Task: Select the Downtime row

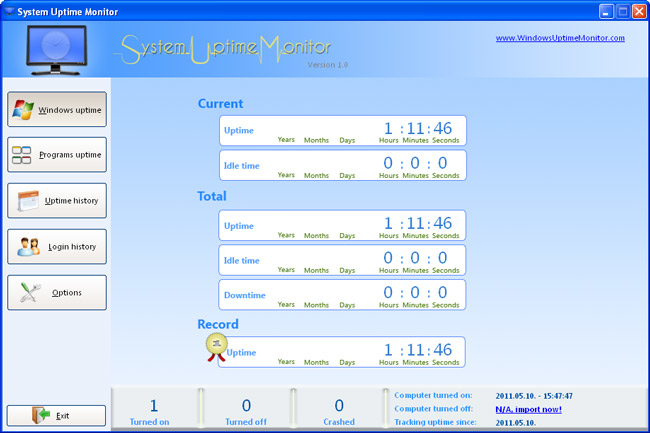Action: (x=342, y=295)
